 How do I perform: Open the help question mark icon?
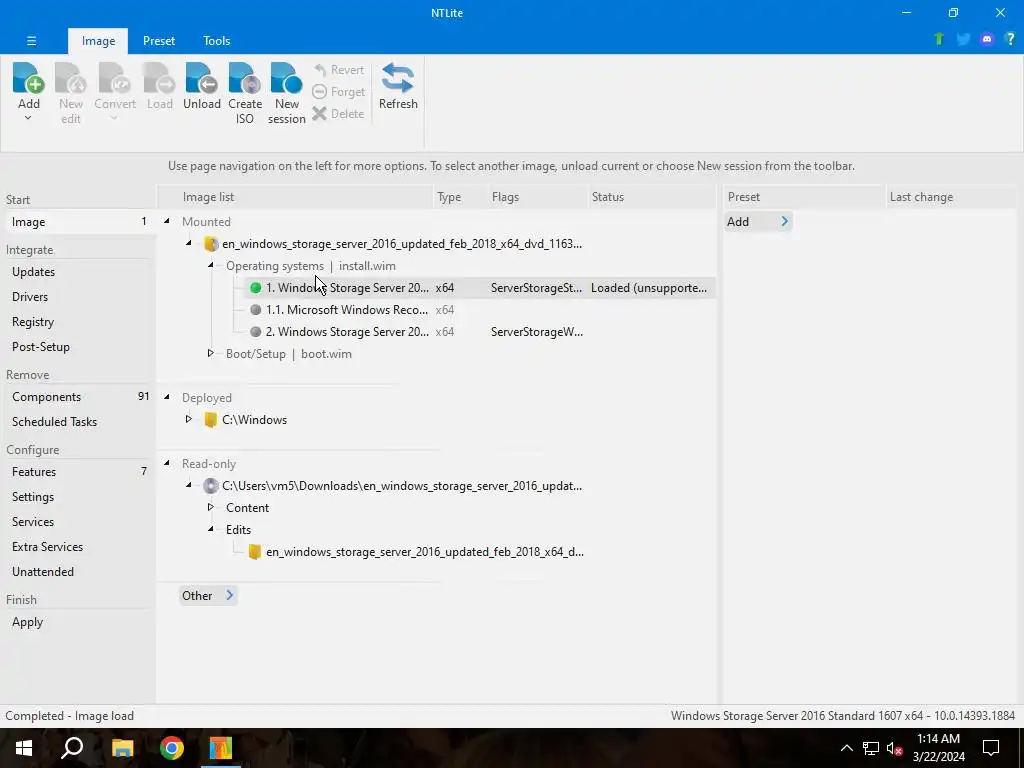point(1010,39)
